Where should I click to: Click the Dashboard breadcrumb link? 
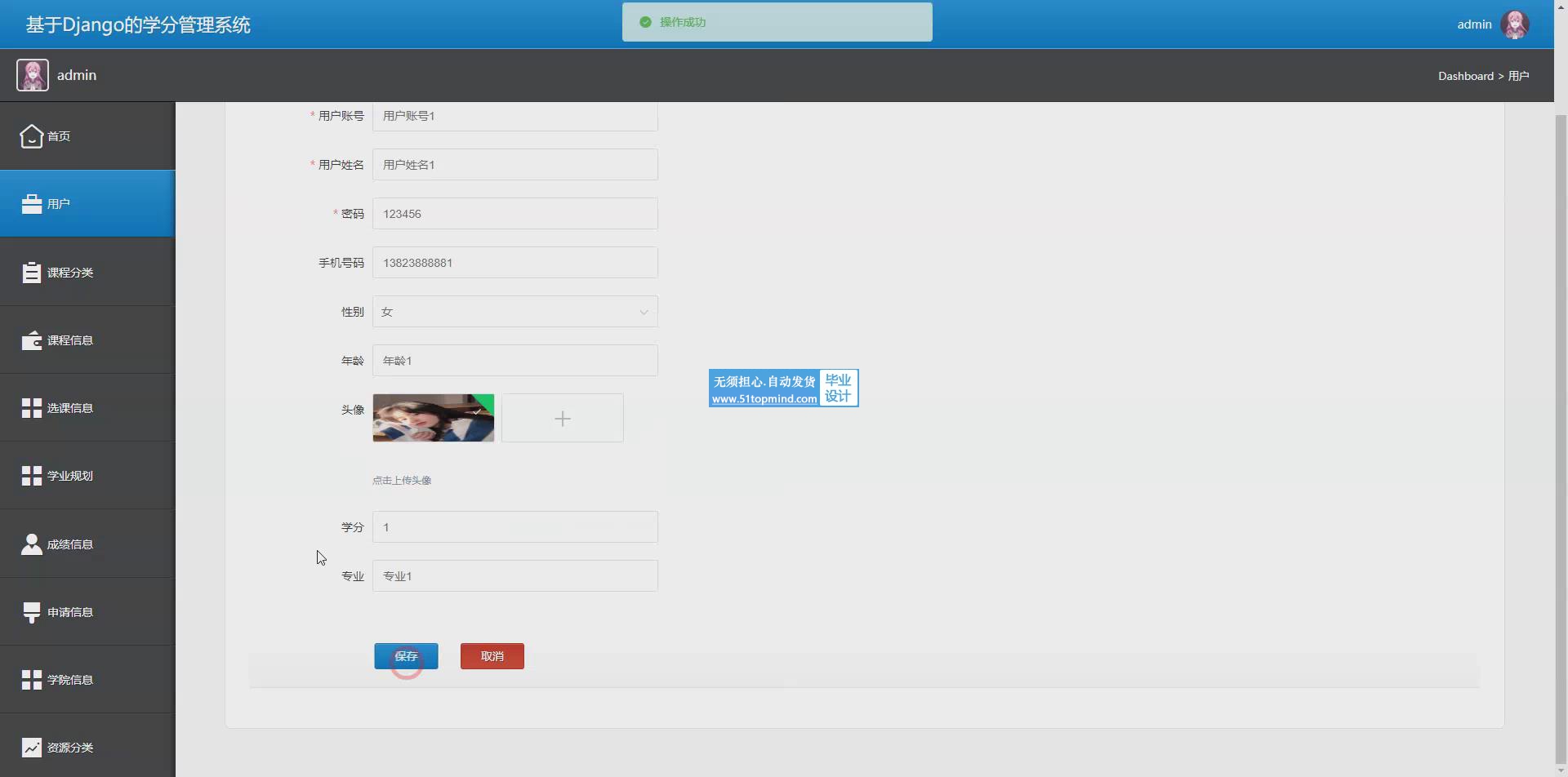coord(1466,76)
